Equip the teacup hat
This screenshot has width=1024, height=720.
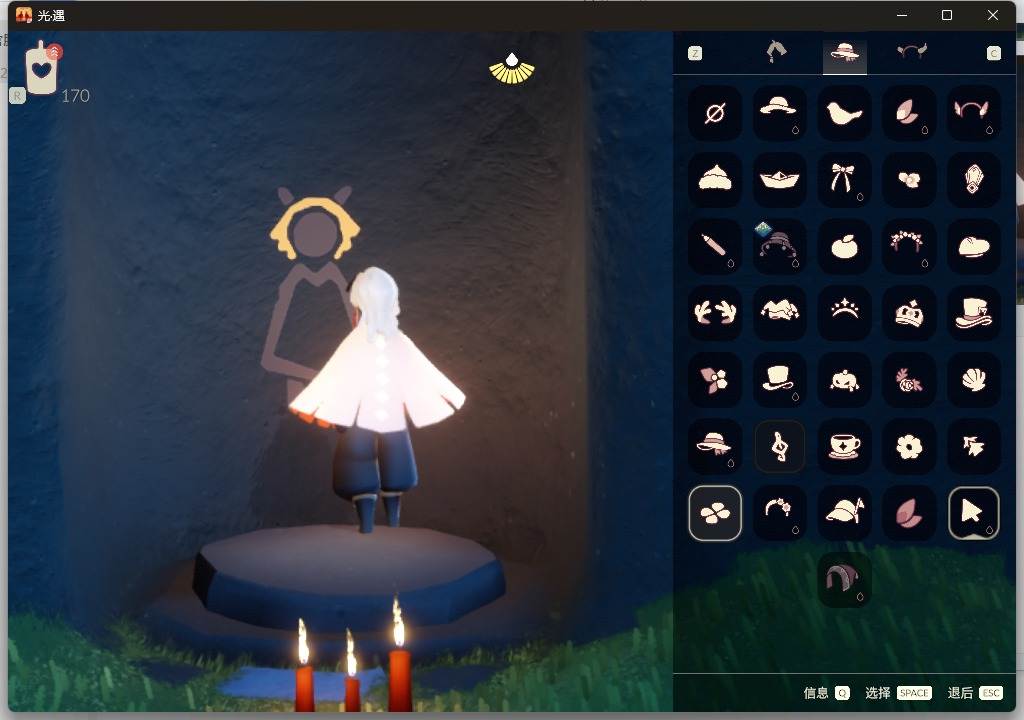[844, 446]
